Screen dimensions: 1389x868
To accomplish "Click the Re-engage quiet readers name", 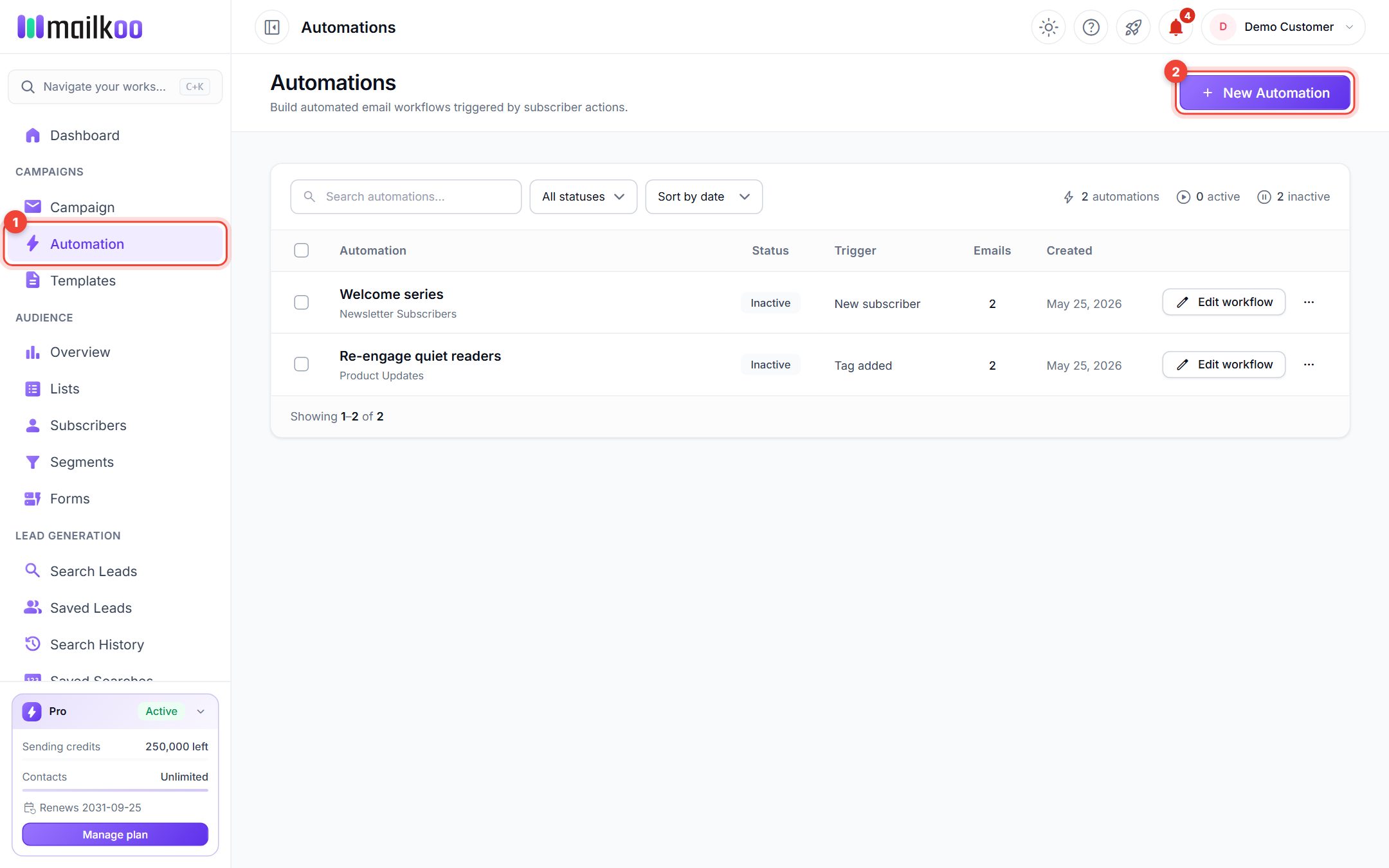I will click(x=420, y=356).
